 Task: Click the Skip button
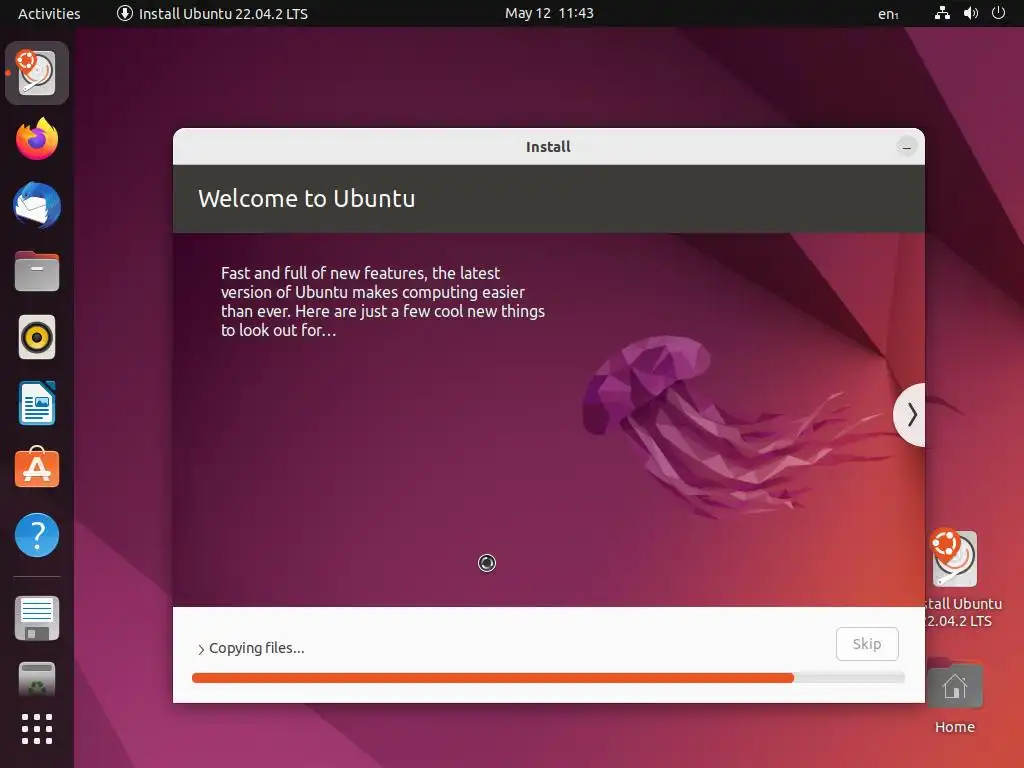(867, 644)
